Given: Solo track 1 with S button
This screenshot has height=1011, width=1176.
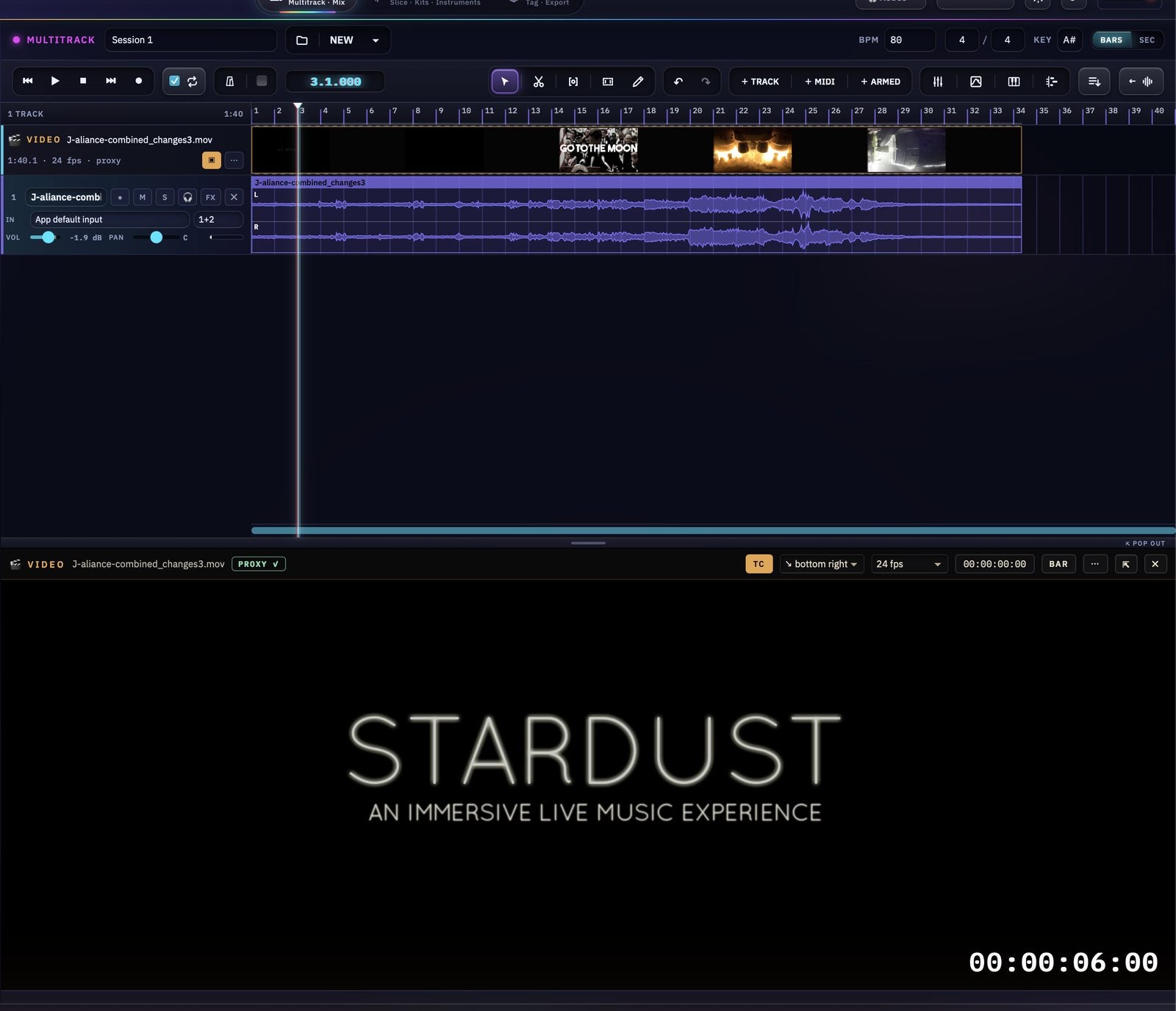Looking at the screenshot, I should click(x=165, y=197).
